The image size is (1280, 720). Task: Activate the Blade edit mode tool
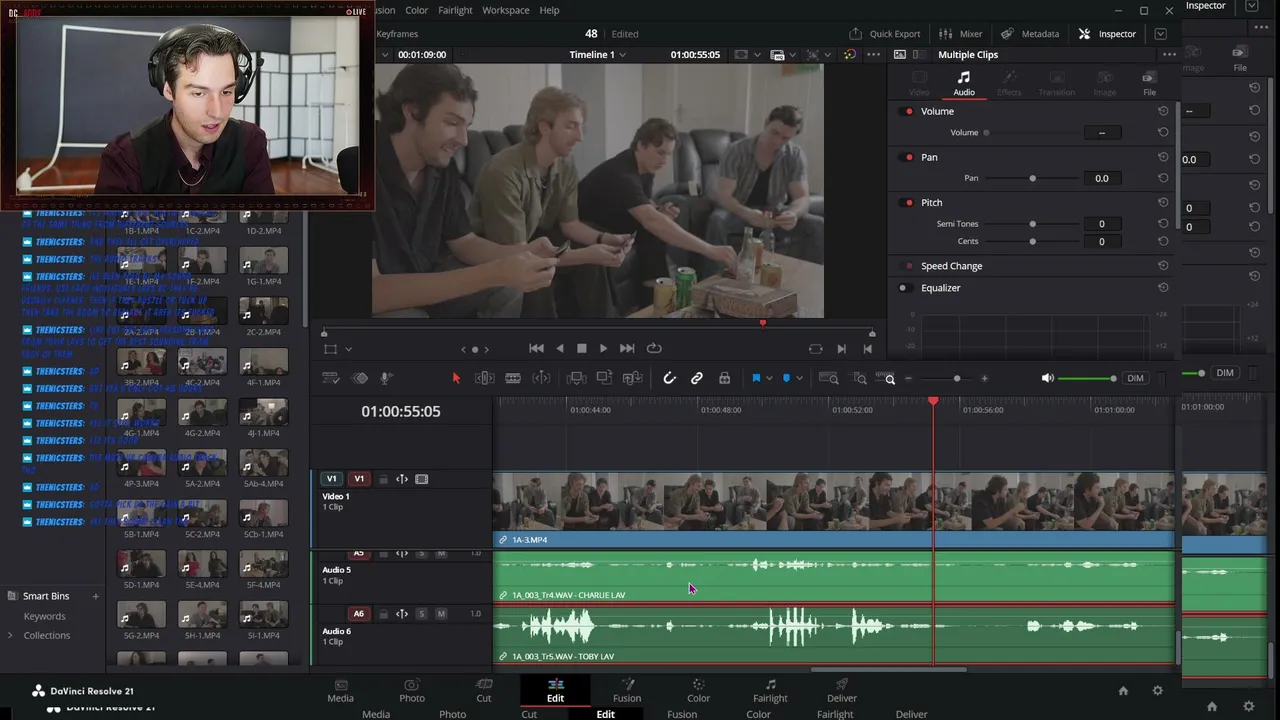513,378
